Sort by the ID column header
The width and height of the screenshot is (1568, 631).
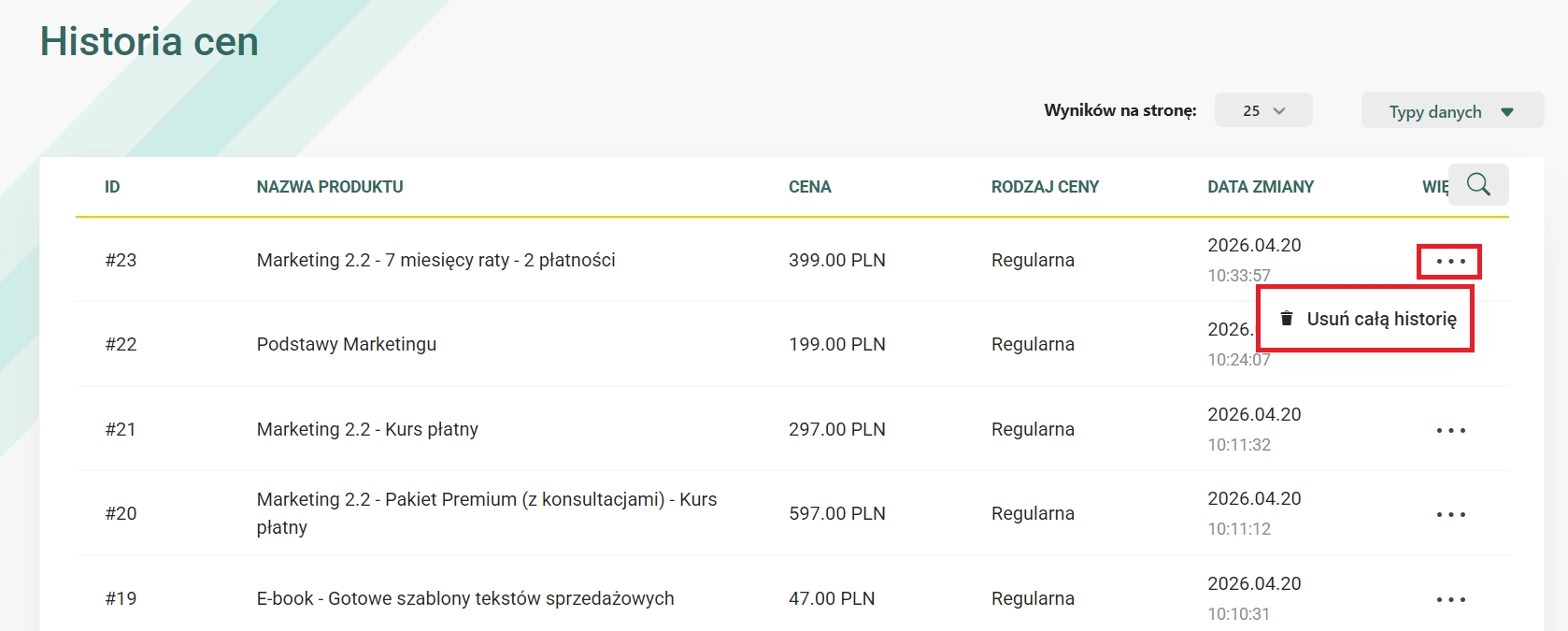[x=112, y=187]
